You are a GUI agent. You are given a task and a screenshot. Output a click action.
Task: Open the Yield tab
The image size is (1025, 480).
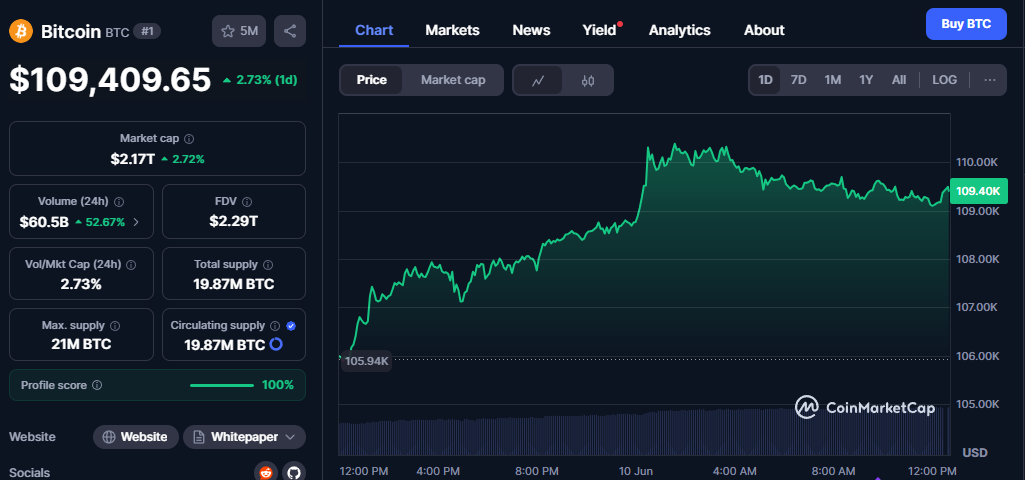(x=599, y=30)
